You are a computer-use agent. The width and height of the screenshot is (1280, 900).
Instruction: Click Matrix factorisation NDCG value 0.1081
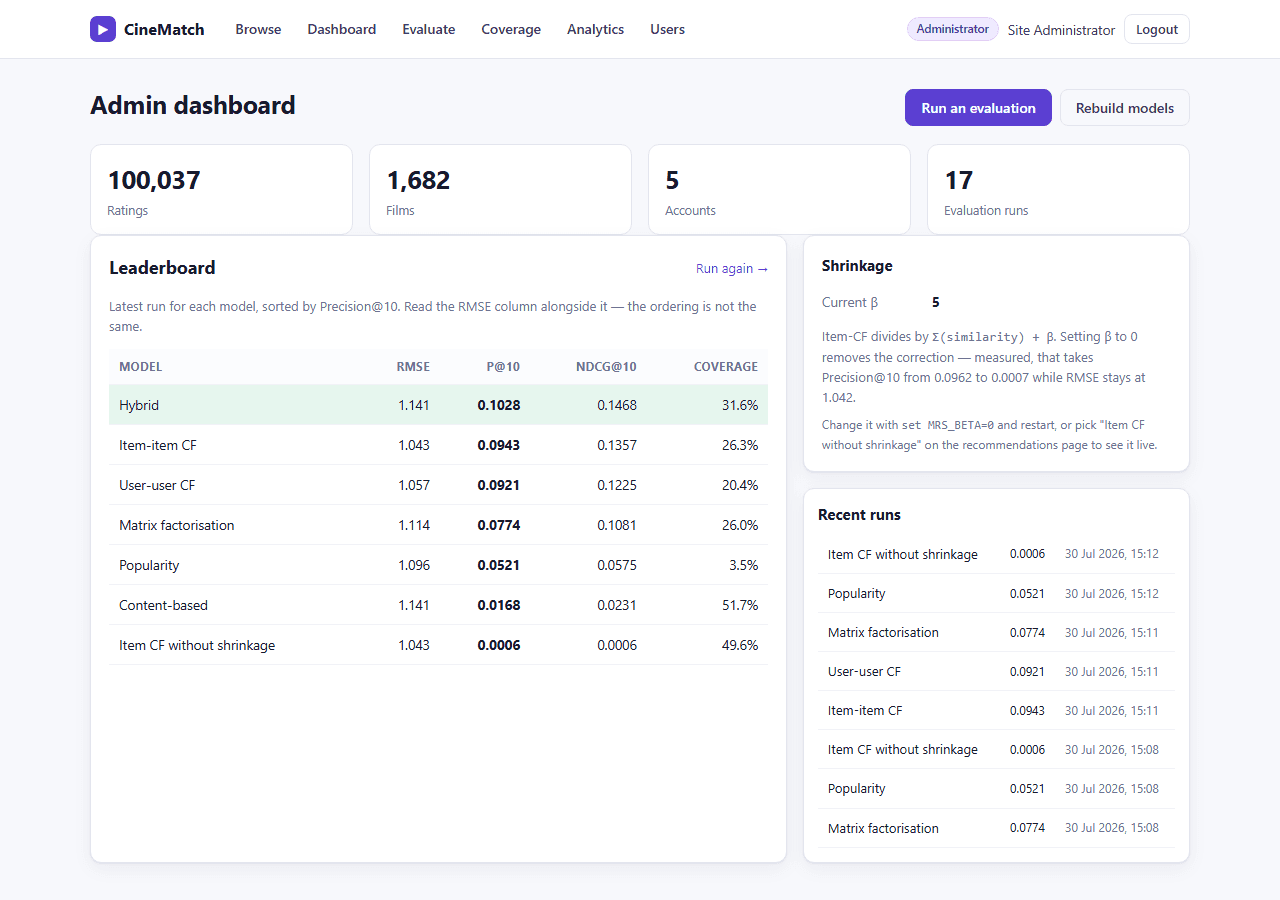click(x=617, y=525)
